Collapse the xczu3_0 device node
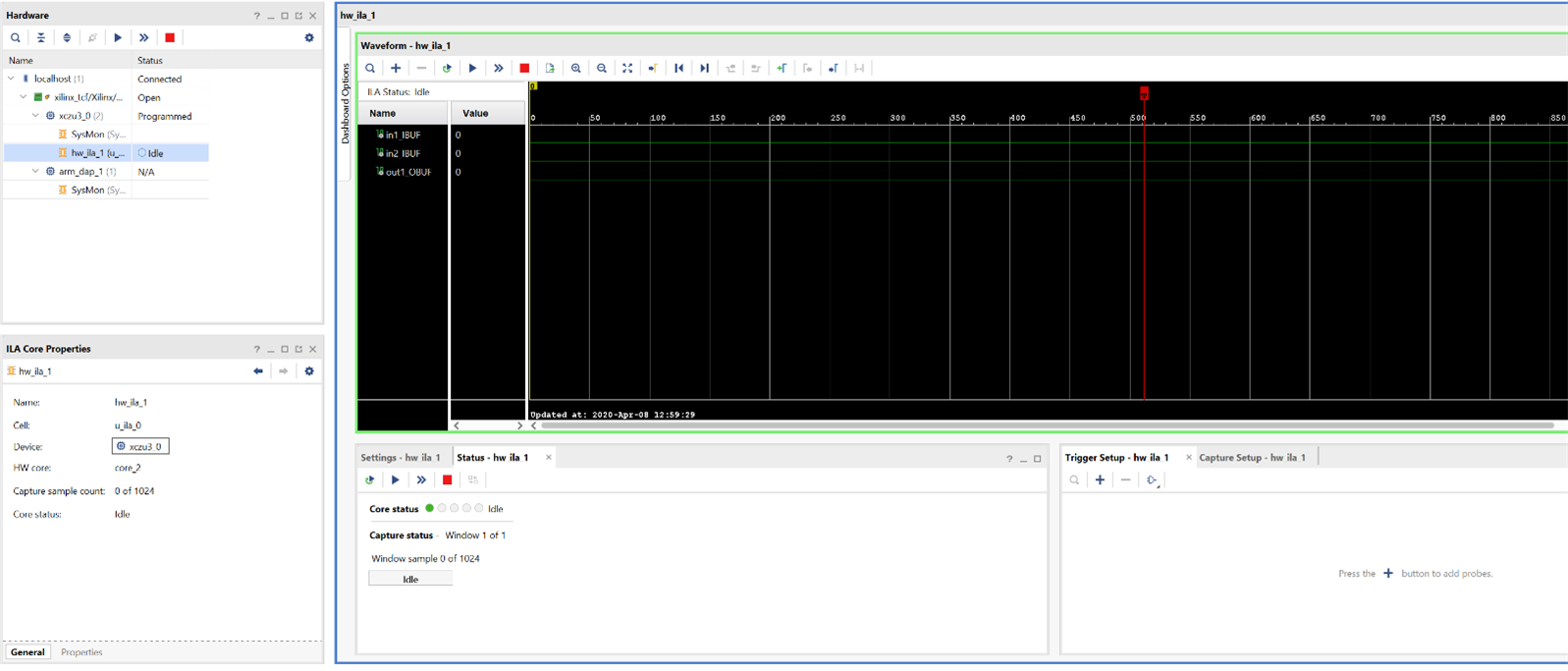The height and width of the screenshot is (671, 1568). (36, 116)
